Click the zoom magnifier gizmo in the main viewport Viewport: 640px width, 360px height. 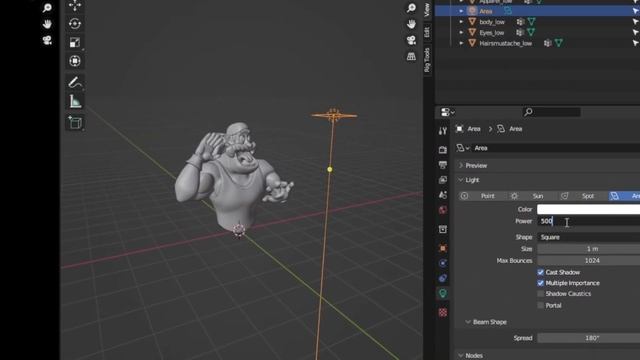[x=411, y=8]
